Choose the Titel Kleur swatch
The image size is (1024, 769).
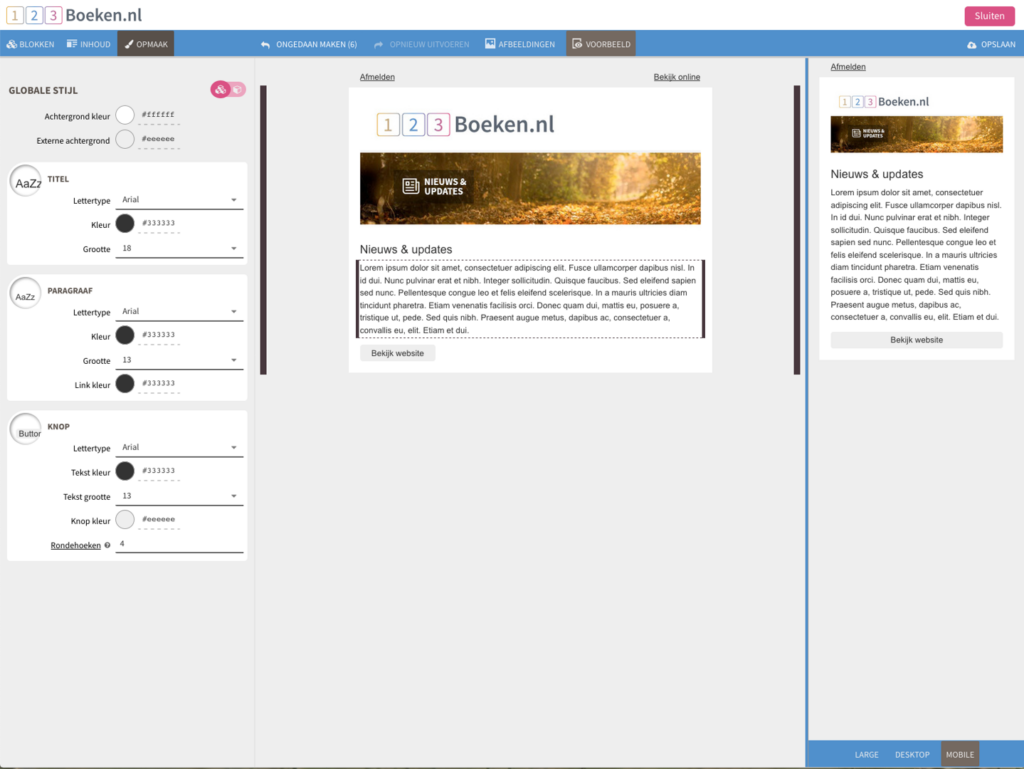(125, 224)
